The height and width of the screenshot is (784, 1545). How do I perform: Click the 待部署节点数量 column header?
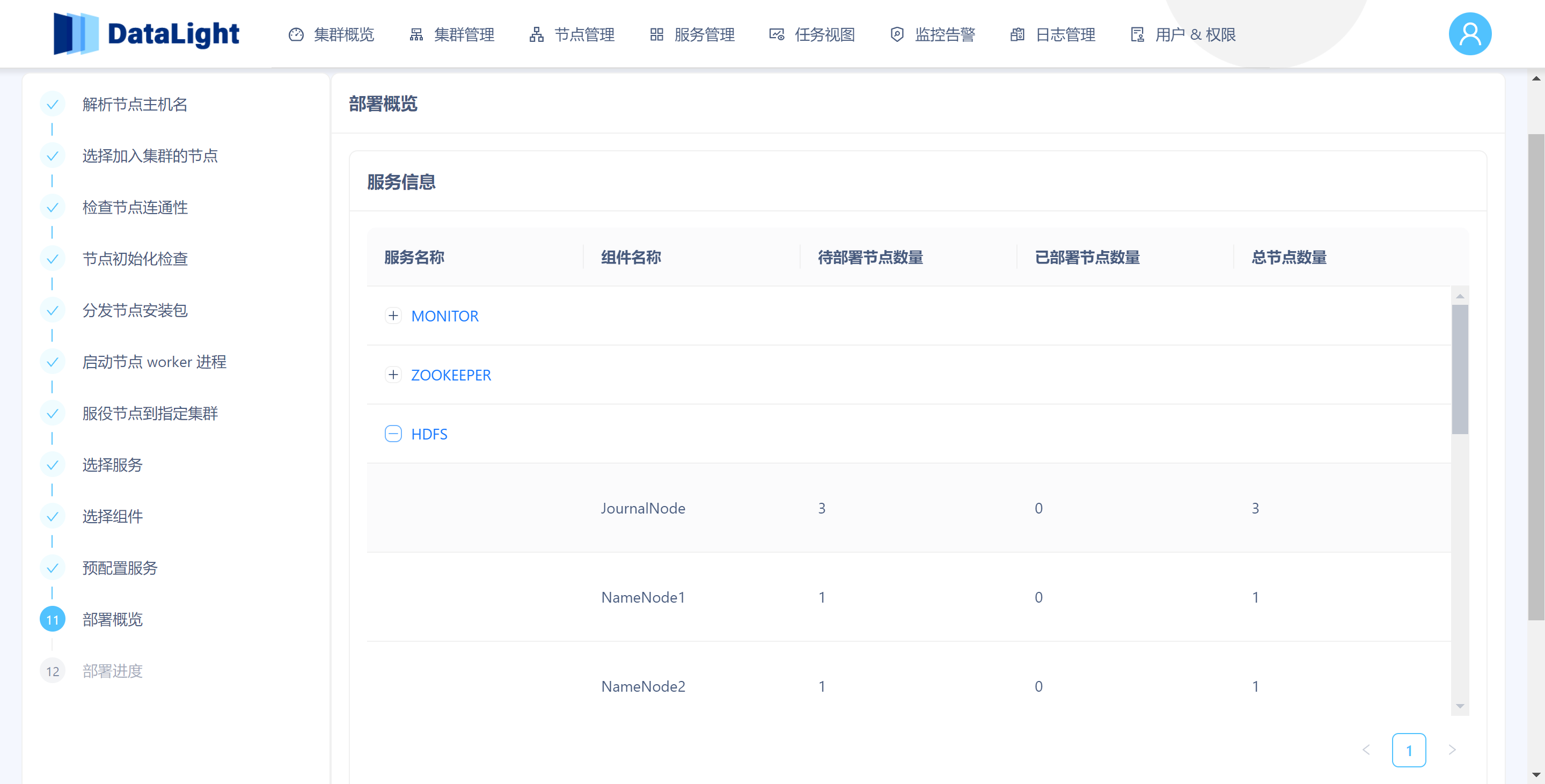pyautogui.click(x=870, y=258)
